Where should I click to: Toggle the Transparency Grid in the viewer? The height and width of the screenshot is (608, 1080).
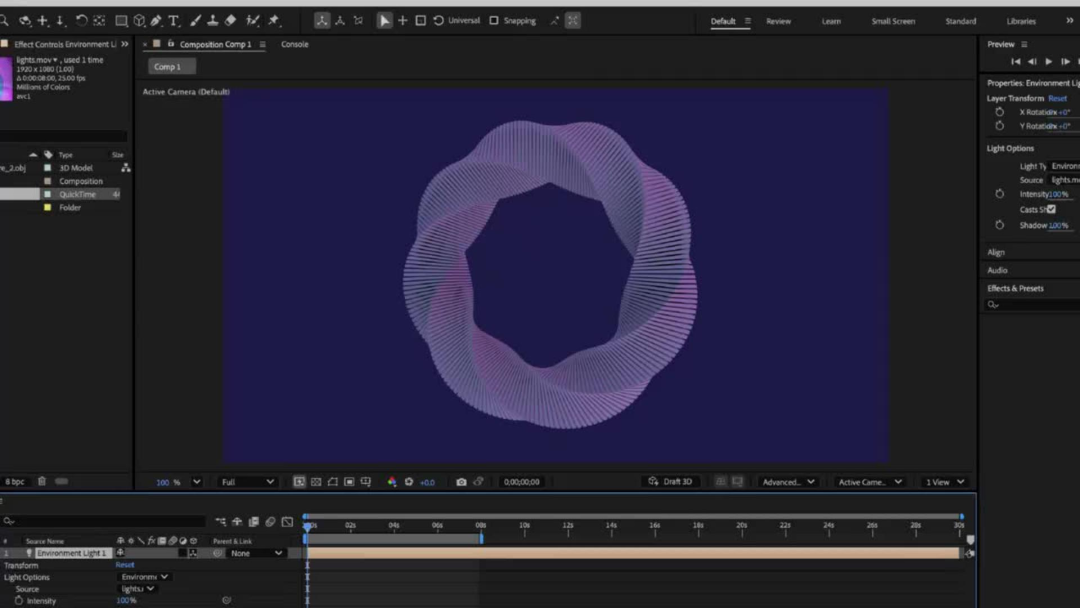coord(317,482)
